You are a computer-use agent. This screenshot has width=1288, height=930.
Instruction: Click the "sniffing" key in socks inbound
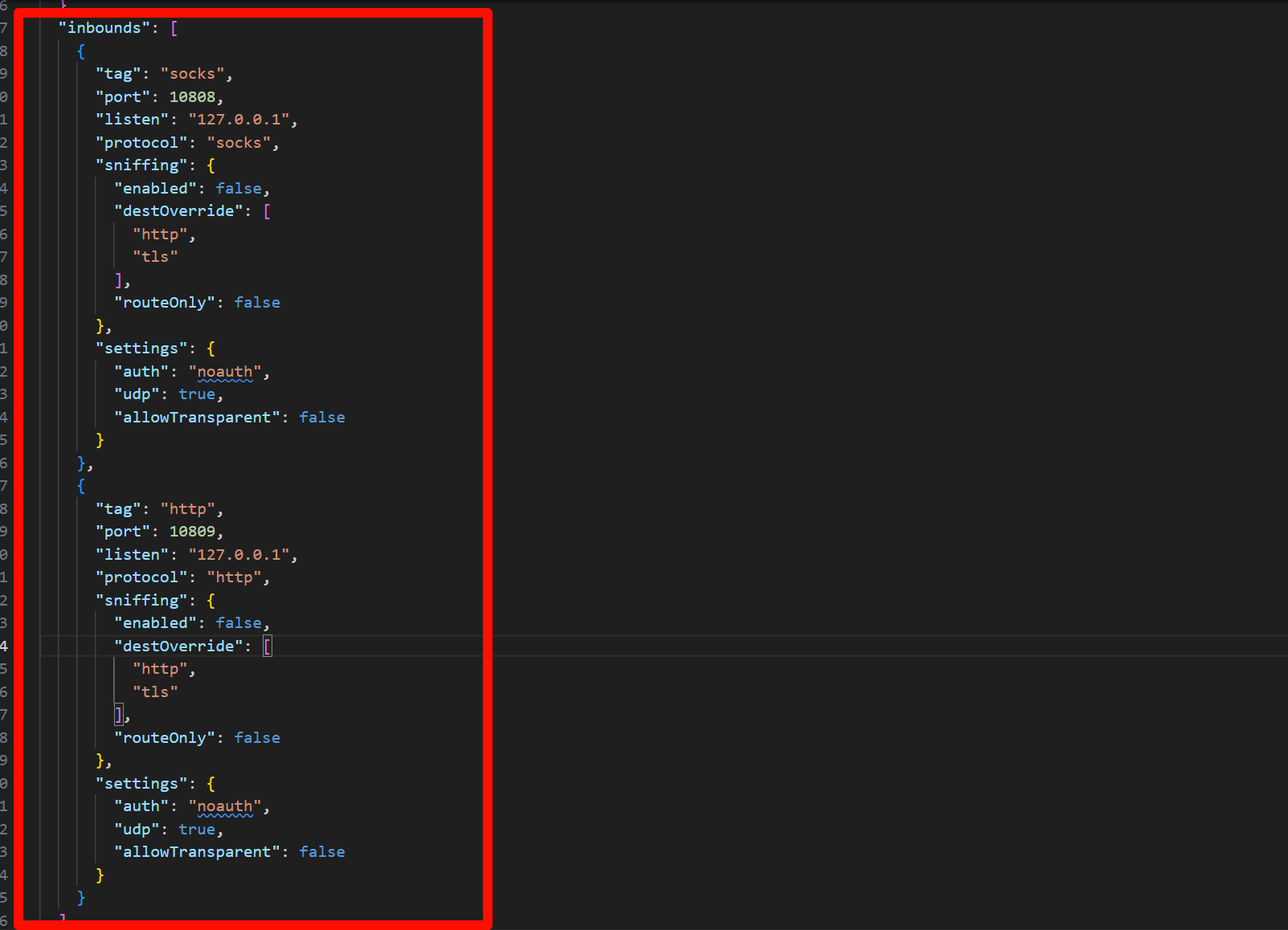point(141,165)
